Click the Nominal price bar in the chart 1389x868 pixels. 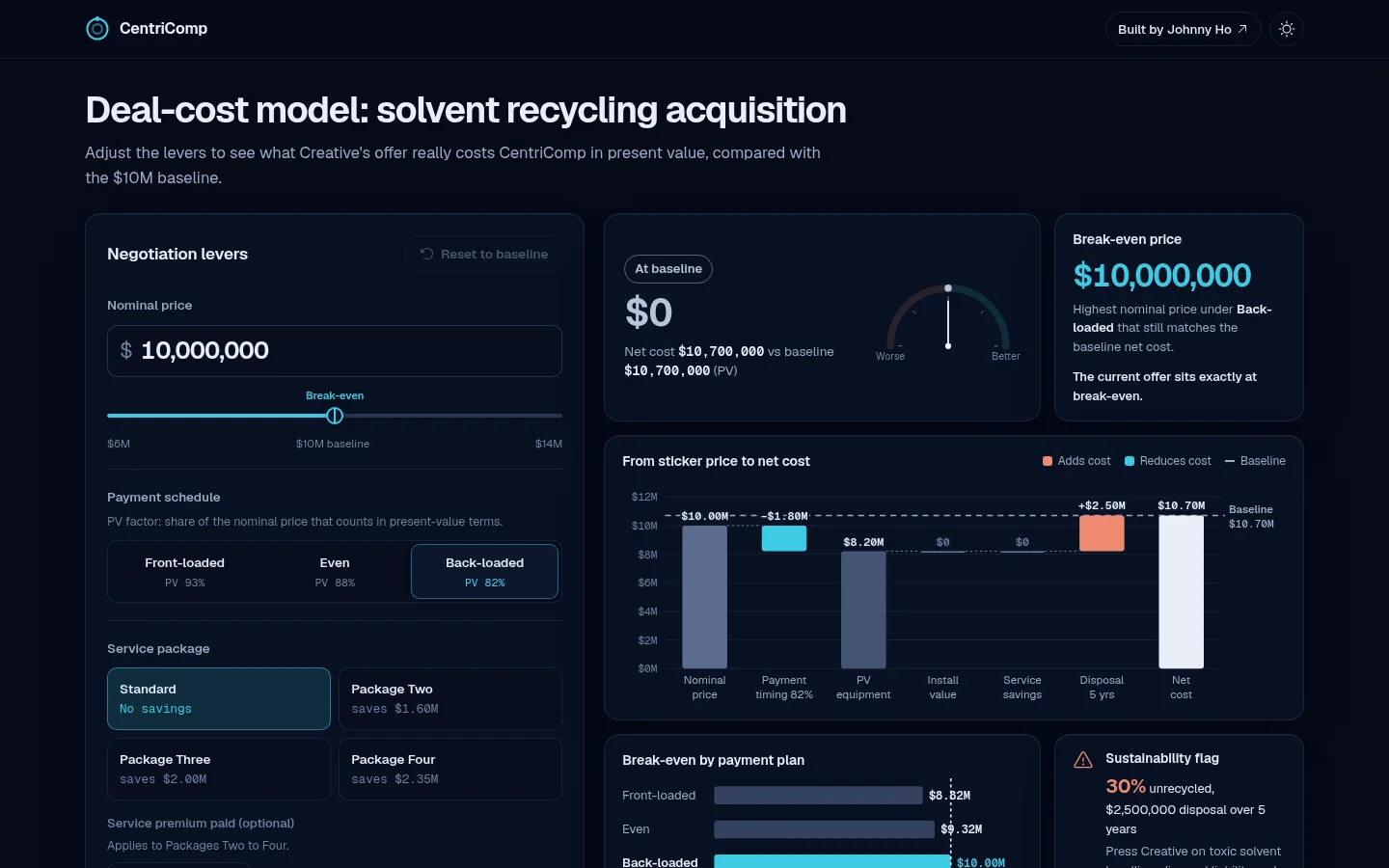point(704,597)
